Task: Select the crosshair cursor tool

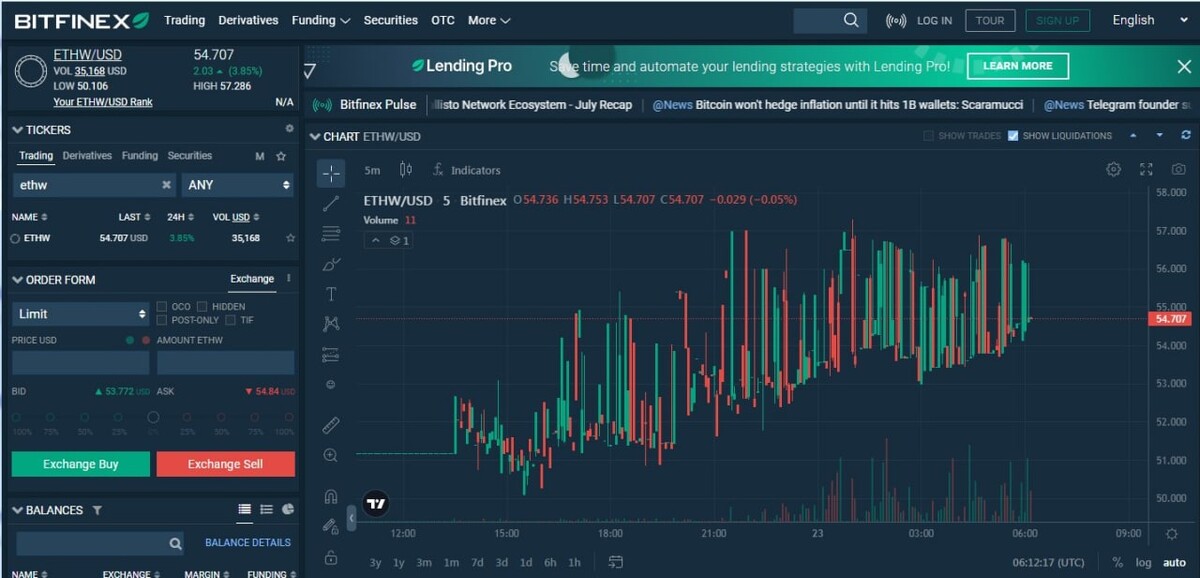Action: pos(330,172)
